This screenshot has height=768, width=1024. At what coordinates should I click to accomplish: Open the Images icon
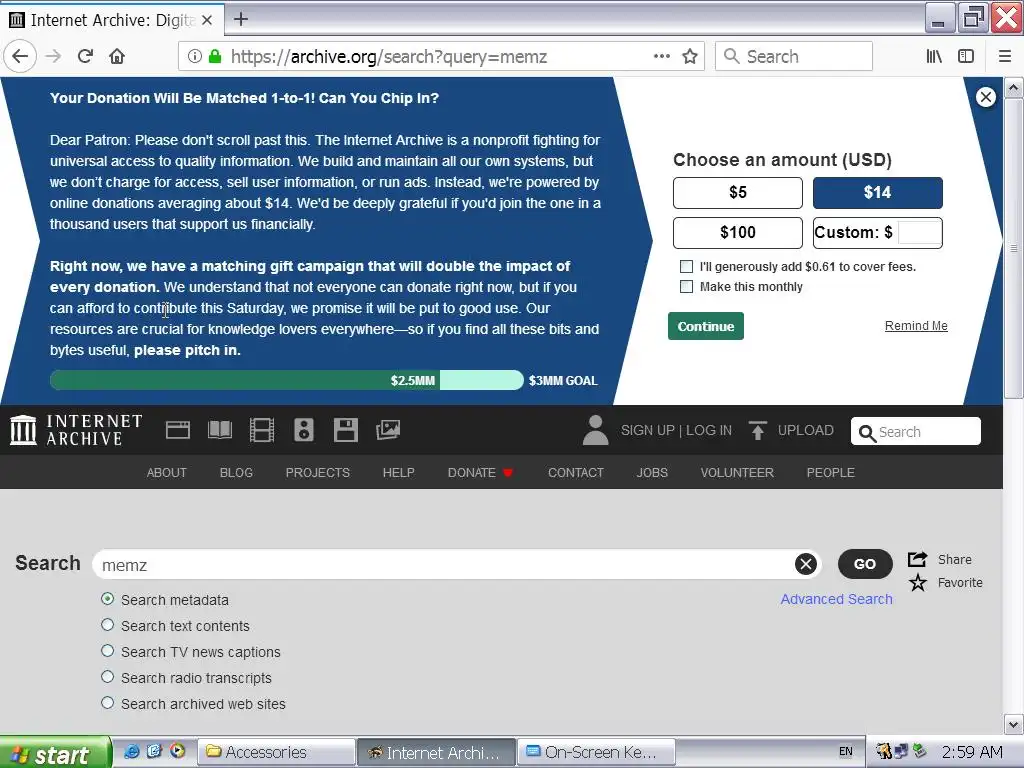[388, 430]
